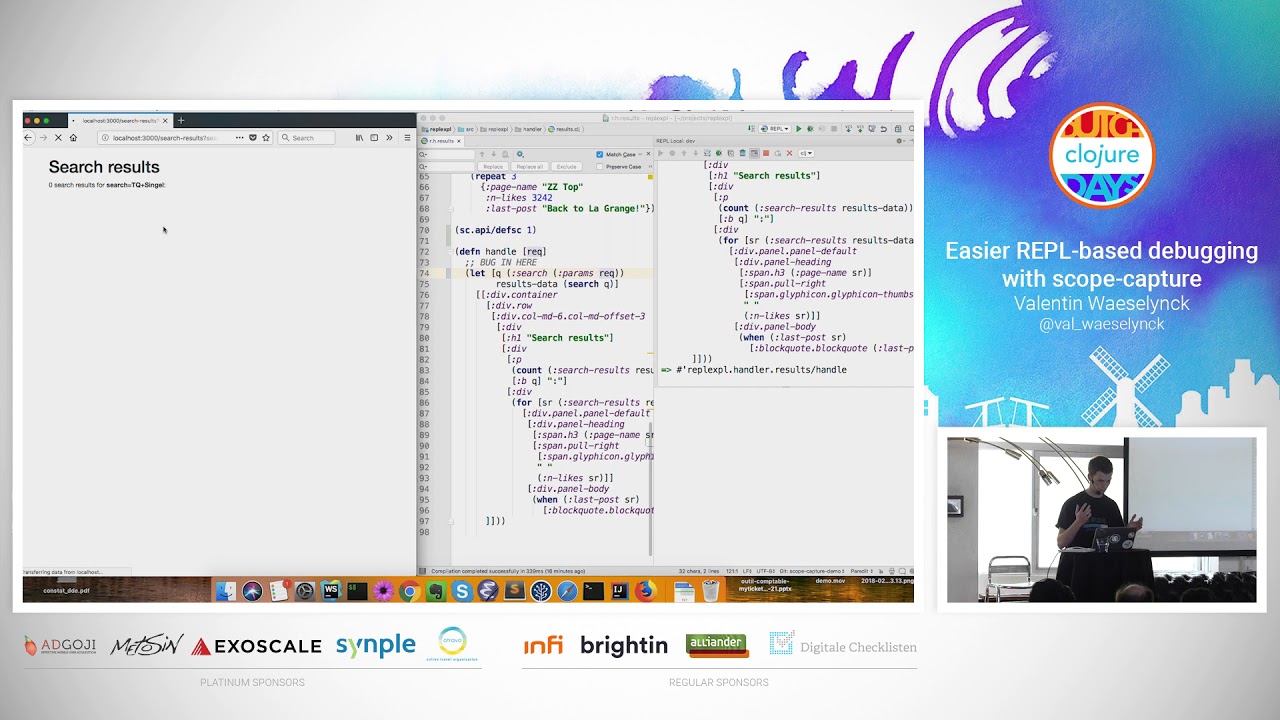1280x720 pixels.
Task: Click the Replace all button
Action: tap(529, 167)
